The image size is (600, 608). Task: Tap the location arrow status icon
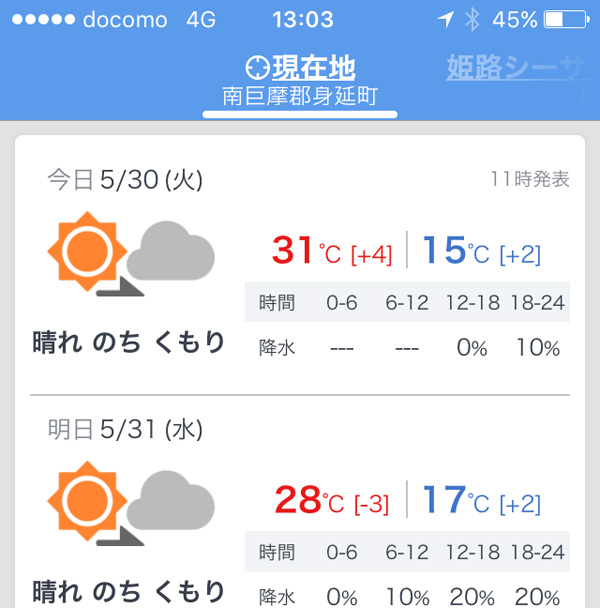click(444, 20)
